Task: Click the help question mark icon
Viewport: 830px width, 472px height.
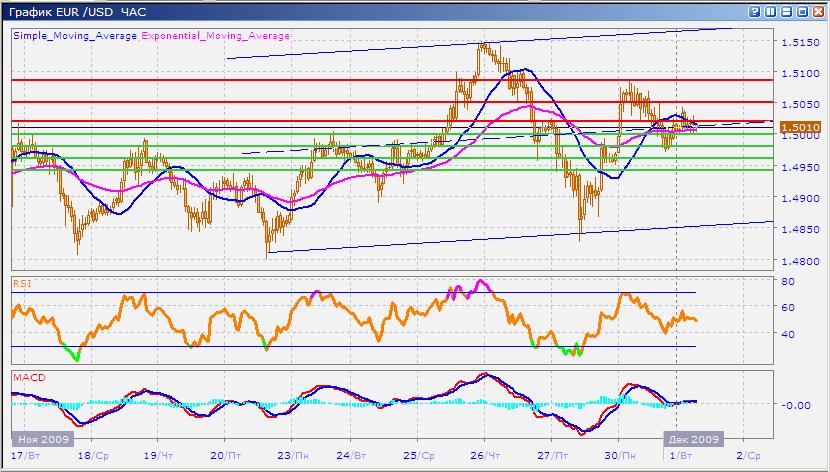Action: click(753, 10)
